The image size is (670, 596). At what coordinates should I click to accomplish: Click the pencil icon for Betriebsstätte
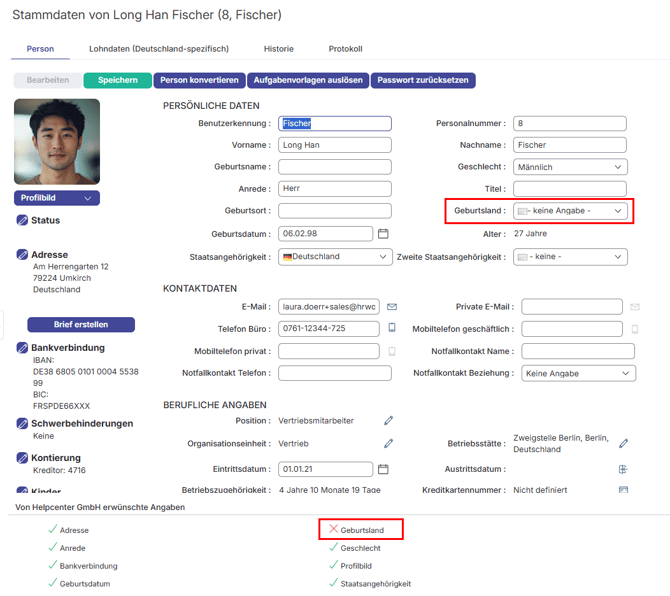(x=624, y=443)
